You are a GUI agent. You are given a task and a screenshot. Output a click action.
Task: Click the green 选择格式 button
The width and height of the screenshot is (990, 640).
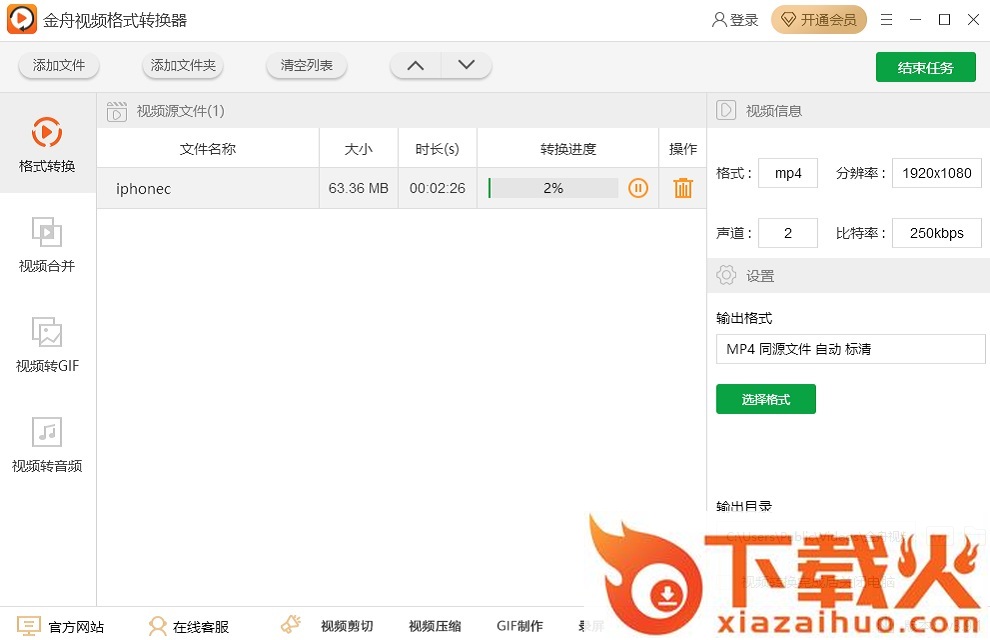click(766, 399)
